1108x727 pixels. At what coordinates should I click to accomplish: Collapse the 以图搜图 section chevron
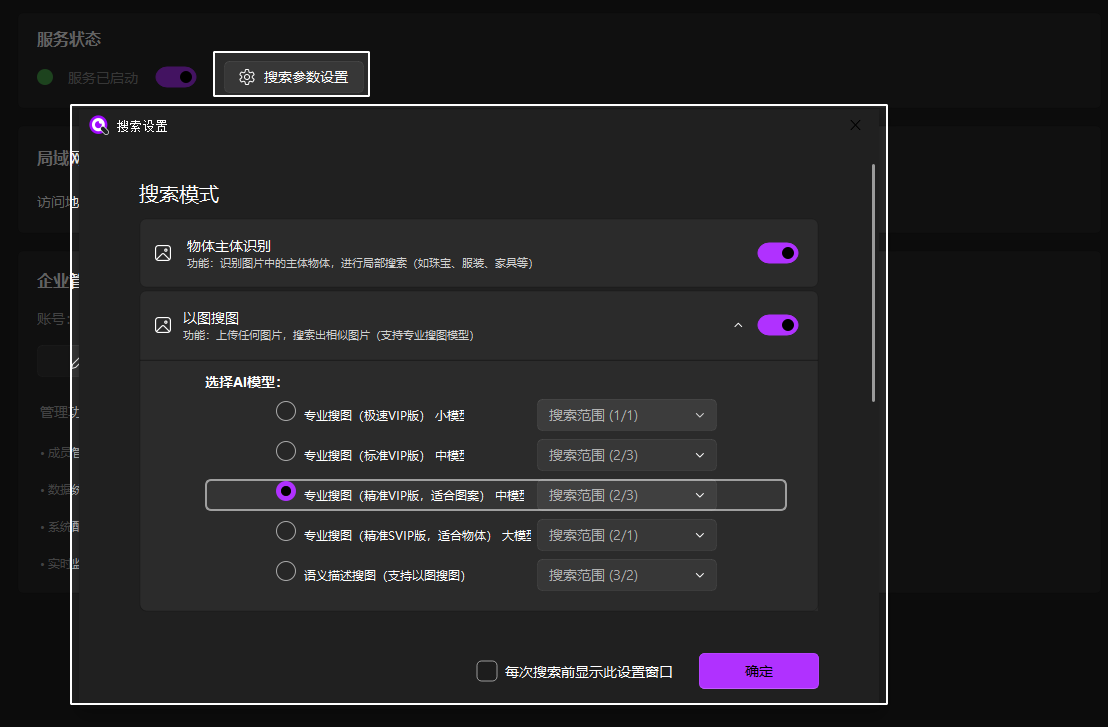738,325
